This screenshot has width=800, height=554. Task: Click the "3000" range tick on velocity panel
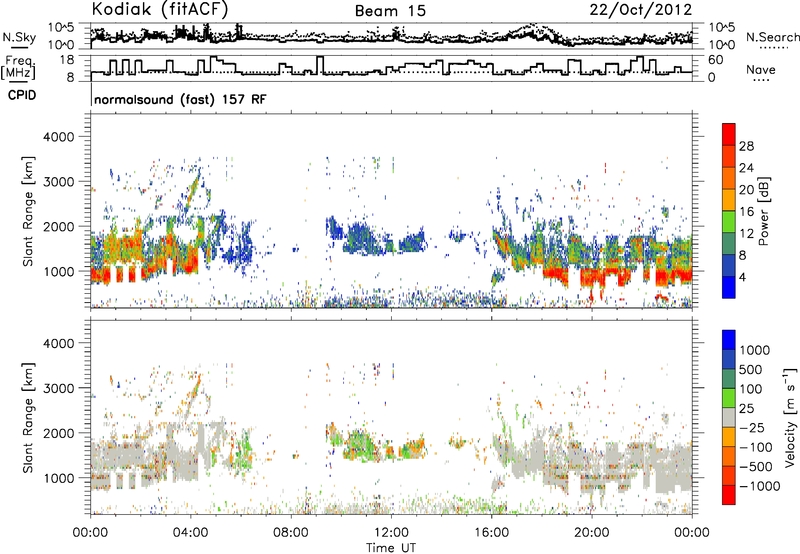tap(57, 388)
